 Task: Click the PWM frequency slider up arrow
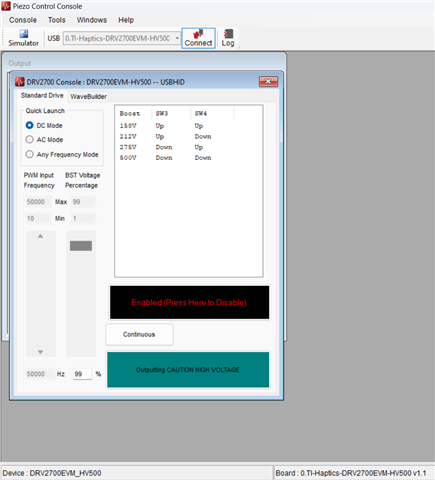coord(40,236)
